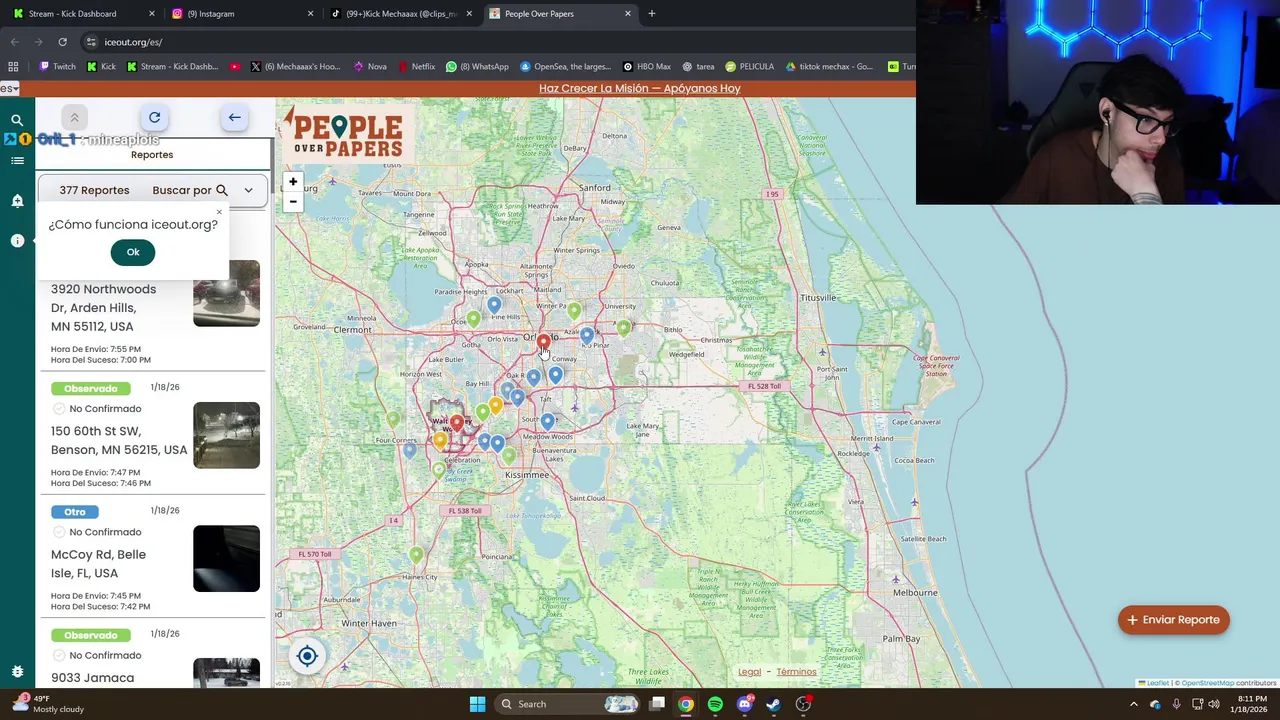Collapse panel with double-chevron up button

(74, 118)
